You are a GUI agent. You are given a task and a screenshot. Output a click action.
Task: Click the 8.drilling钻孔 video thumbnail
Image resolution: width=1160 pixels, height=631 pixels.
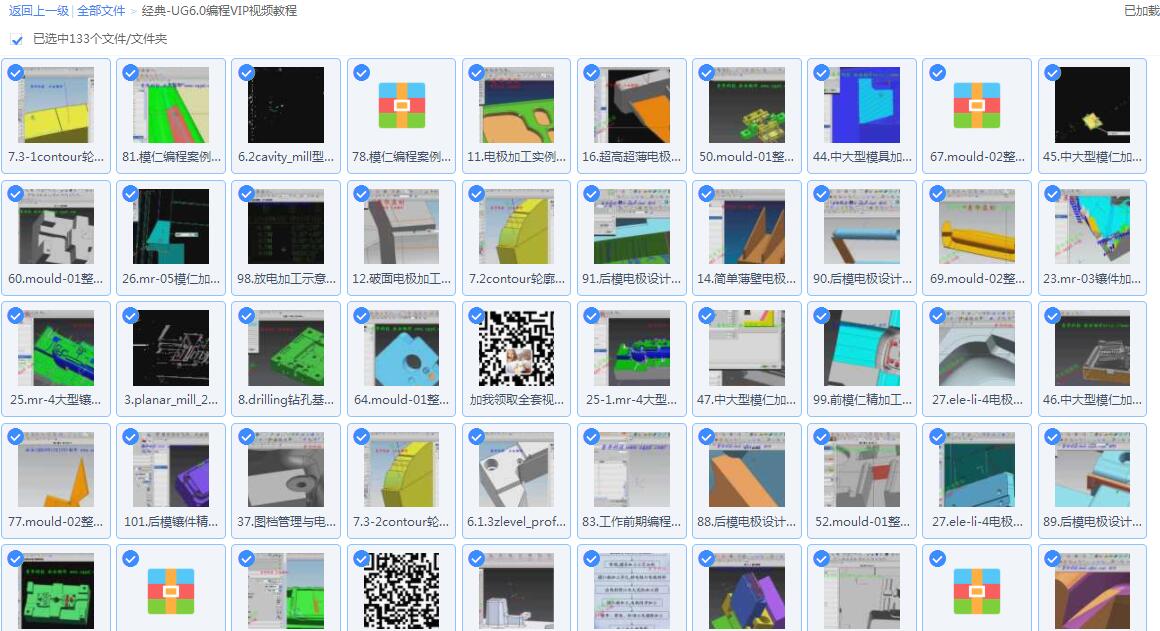[x=286, y=348]
